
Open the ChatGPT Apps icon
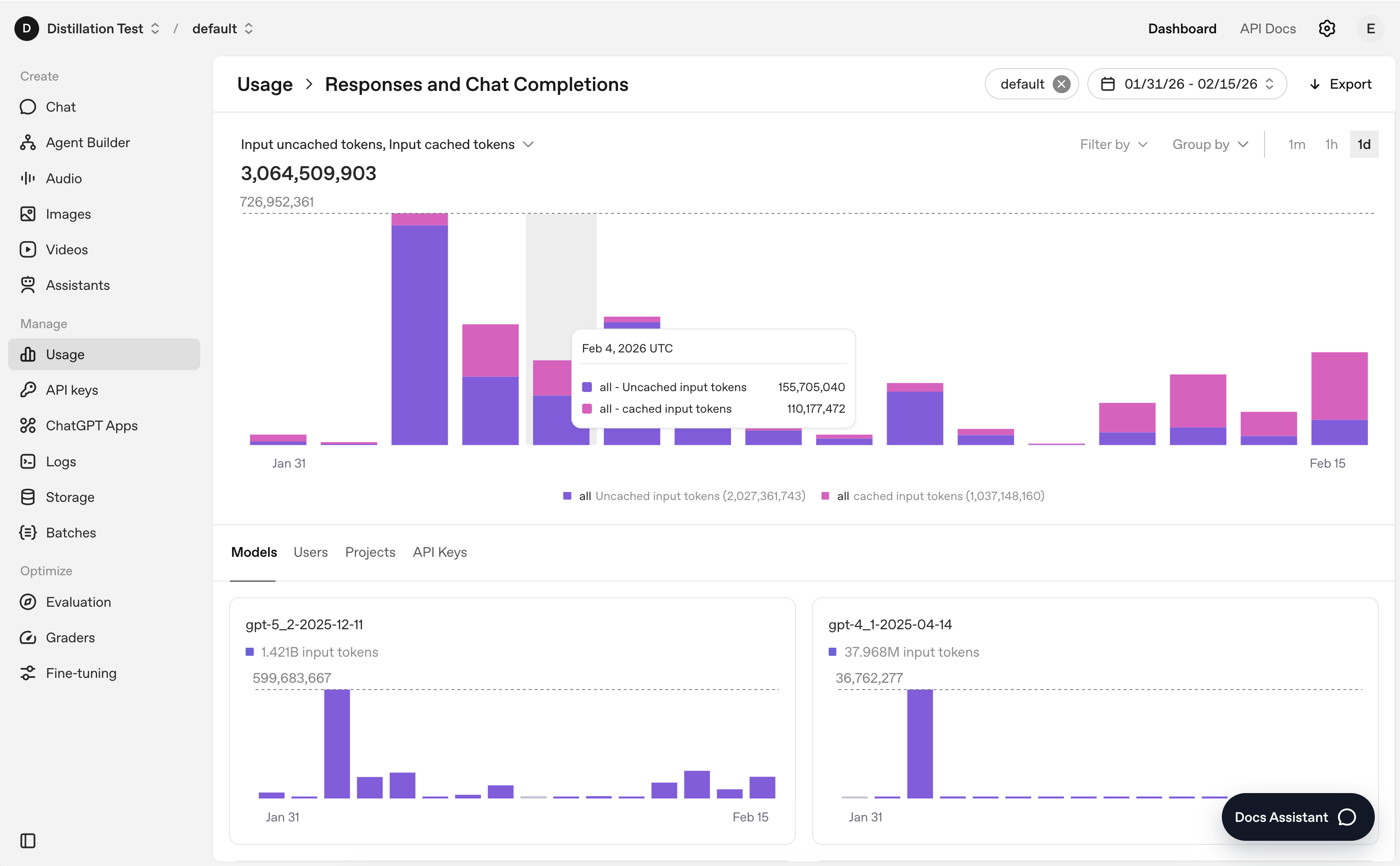(27, 425)
